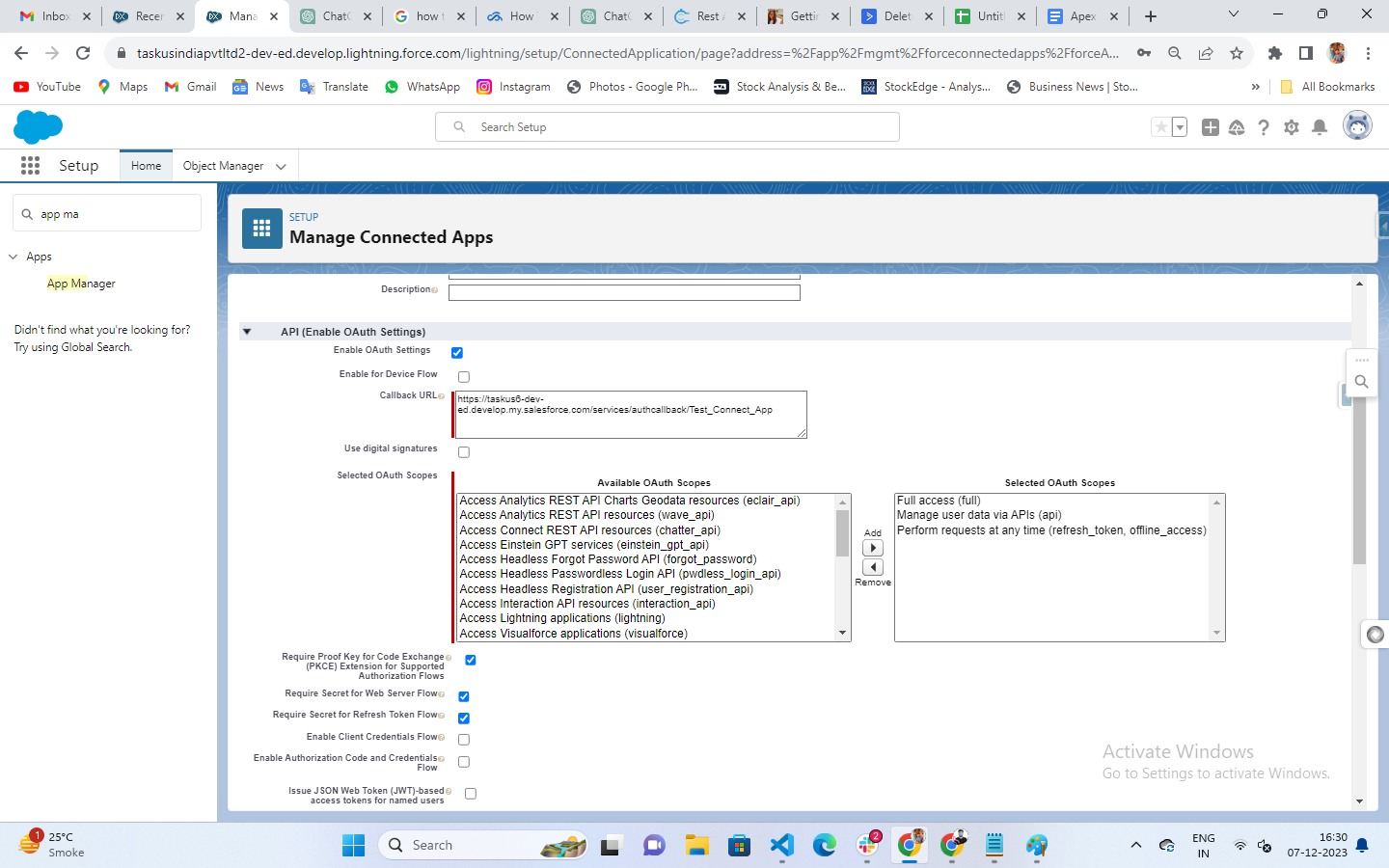Open the Salesforce App Launcher grid
The image size is (1389, 868).
point(30,166)
